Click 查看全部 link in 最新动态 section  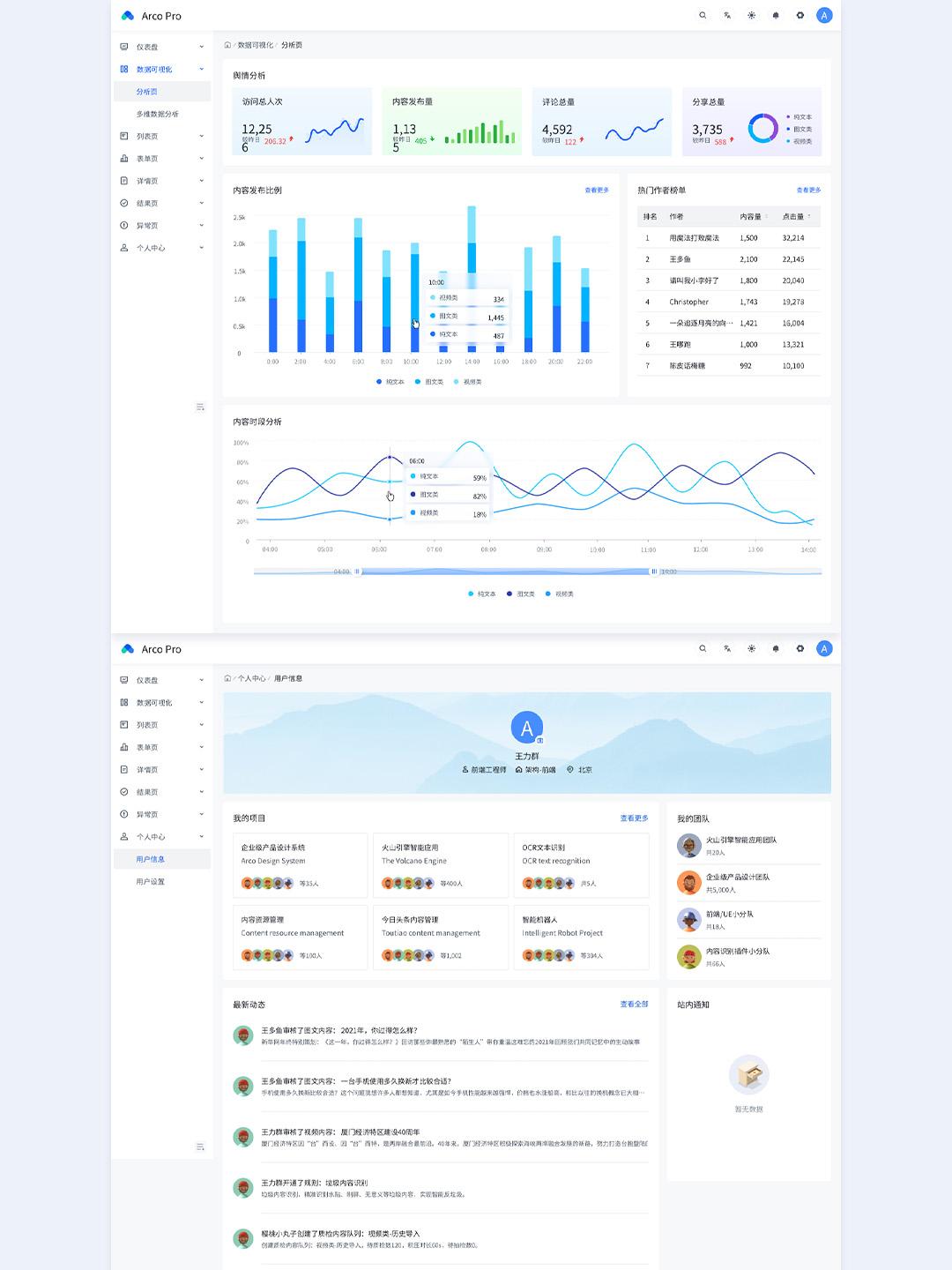click(x=634, y=1005)
